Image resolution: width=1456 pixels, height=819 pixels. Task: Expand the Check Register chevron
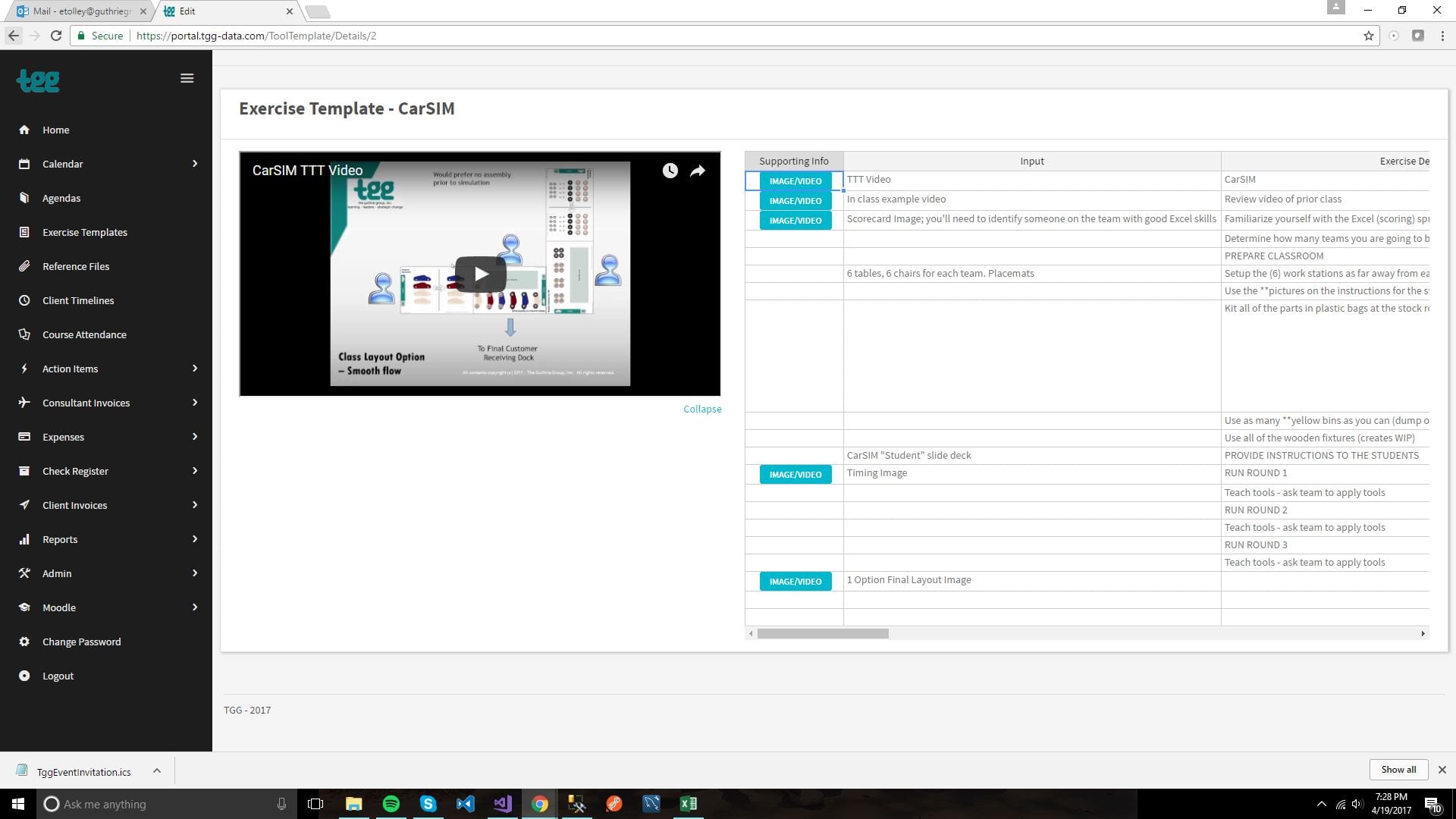(x=195, y=471)
